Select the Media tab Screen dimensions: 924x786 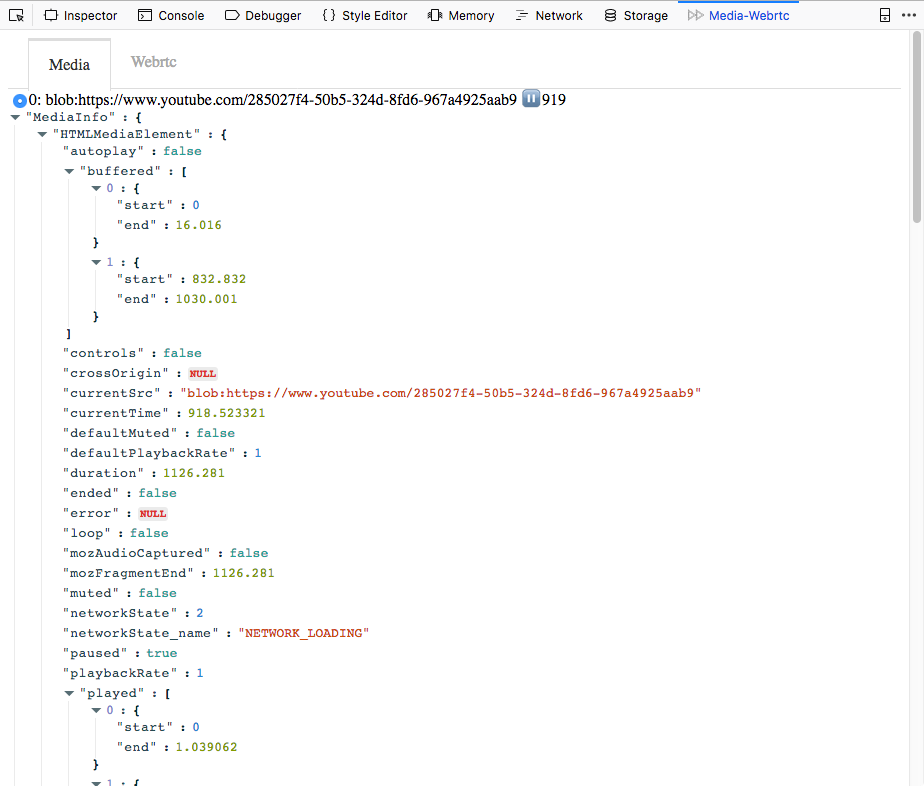[x=69, y=64]
